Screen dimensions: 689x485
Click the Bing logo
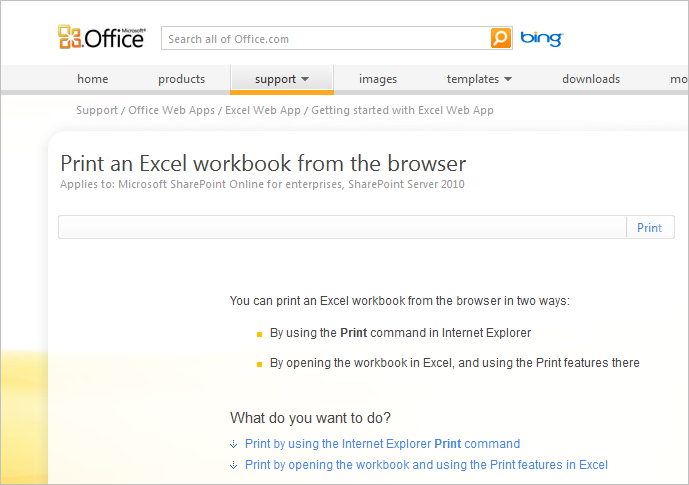[541, 39]
